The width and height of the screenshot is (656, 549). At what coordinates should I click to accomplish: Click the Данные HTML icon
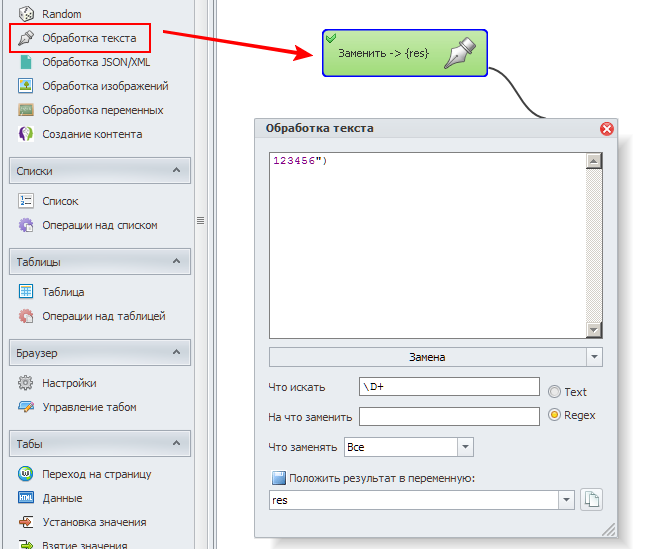tap(26, 498)
